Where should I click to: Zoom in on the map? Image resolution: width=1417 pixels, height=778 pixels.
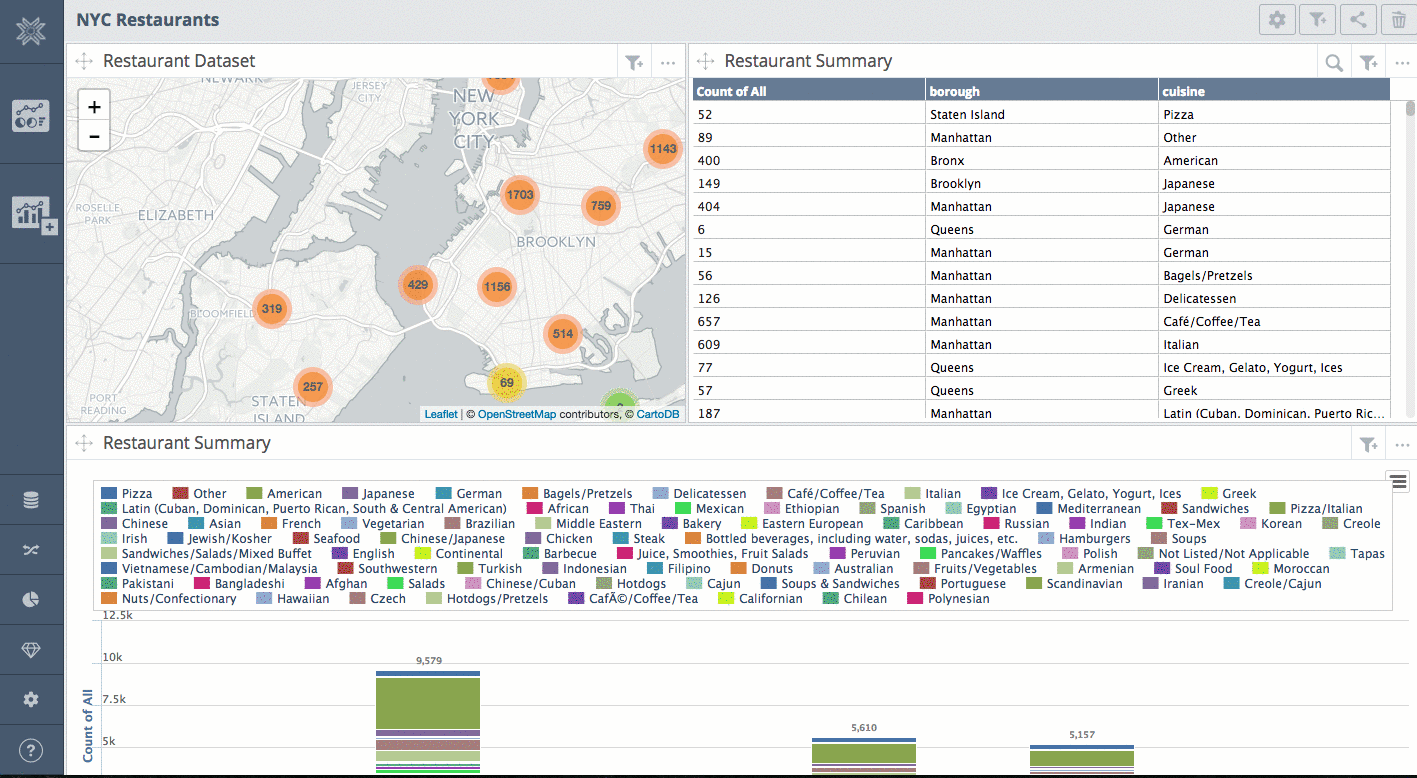click(94, 107)
